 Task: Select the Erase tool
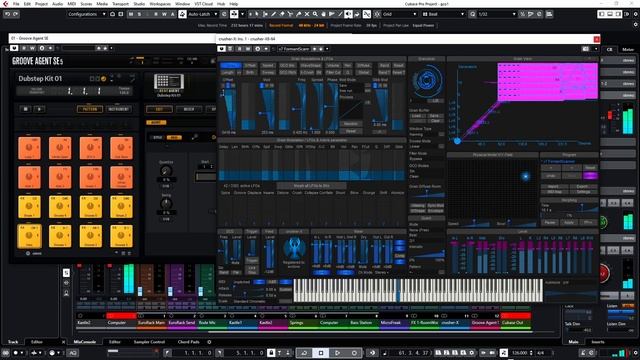click(x=282, y=14)
